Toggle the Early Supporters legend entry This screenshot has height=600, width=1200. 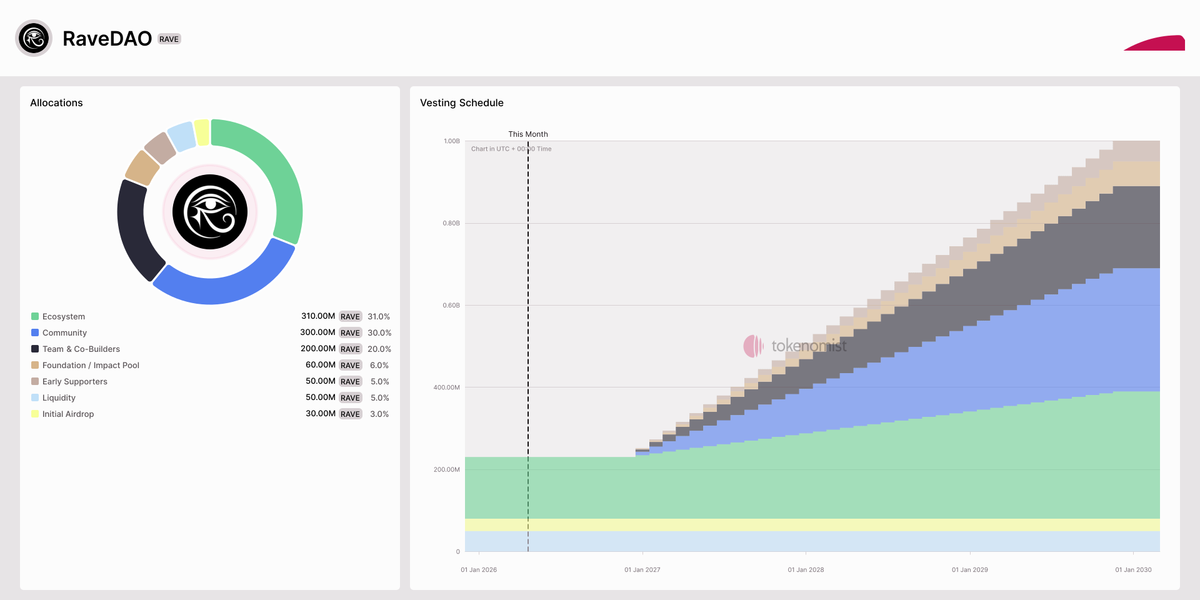pos(72,381)
